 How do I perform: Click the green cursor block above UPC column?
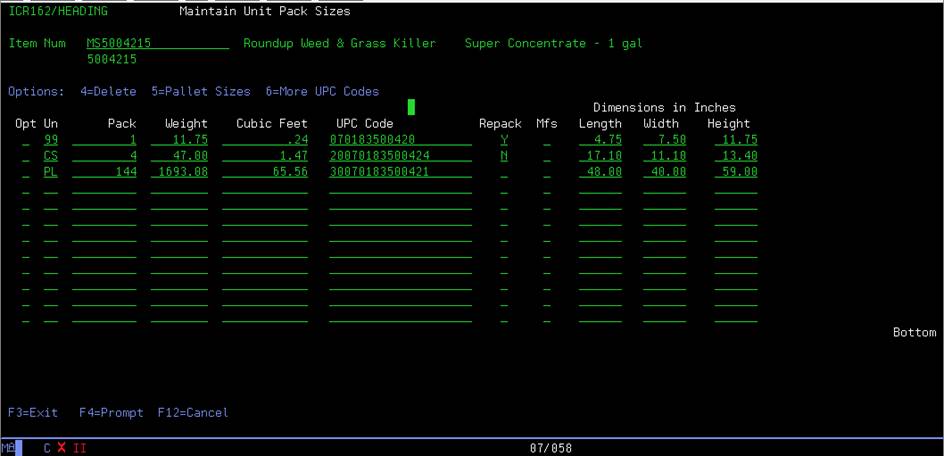point(411,107)
